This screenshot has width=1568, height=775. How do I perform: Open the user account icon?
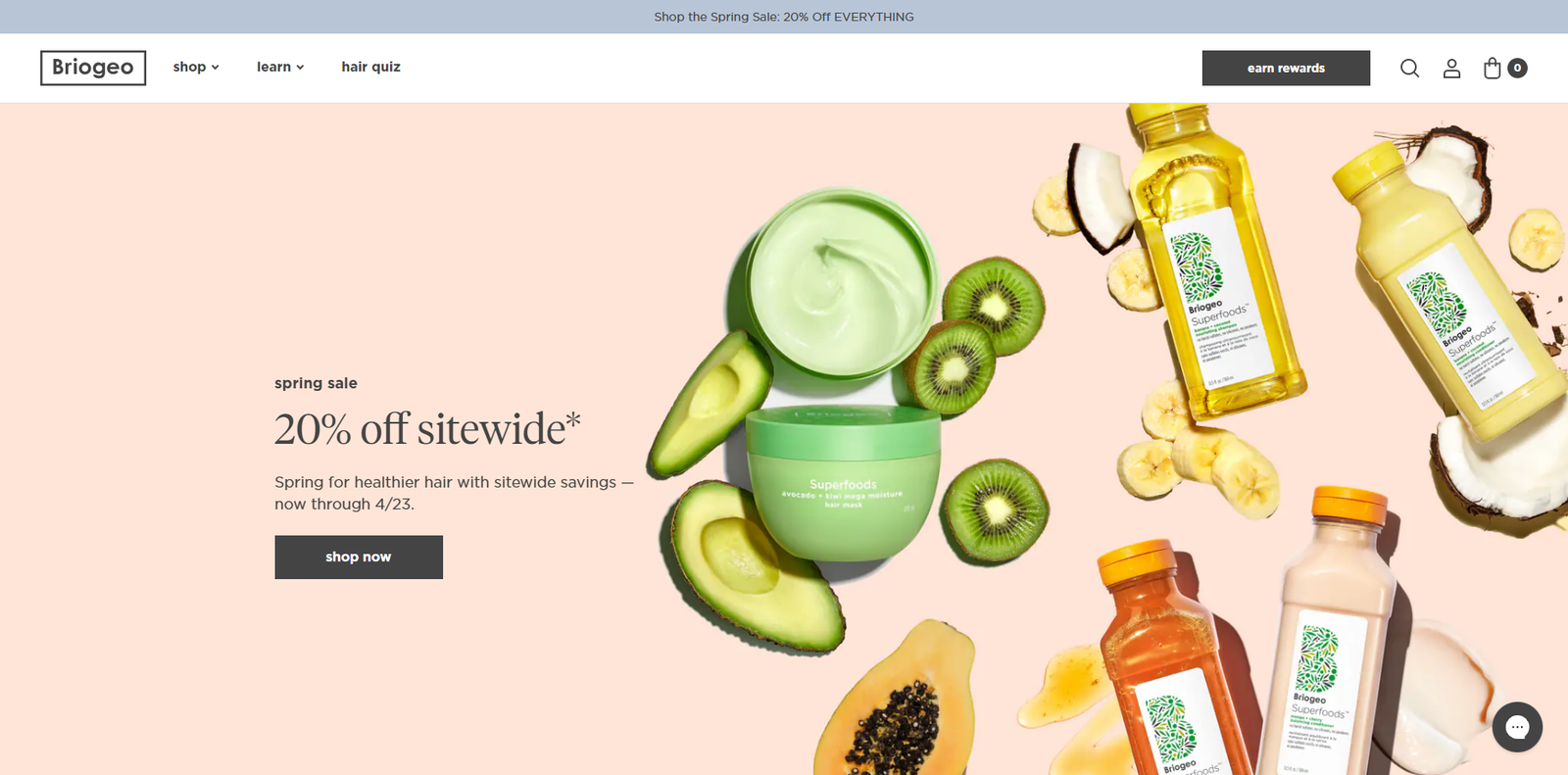coord(1451,68)
